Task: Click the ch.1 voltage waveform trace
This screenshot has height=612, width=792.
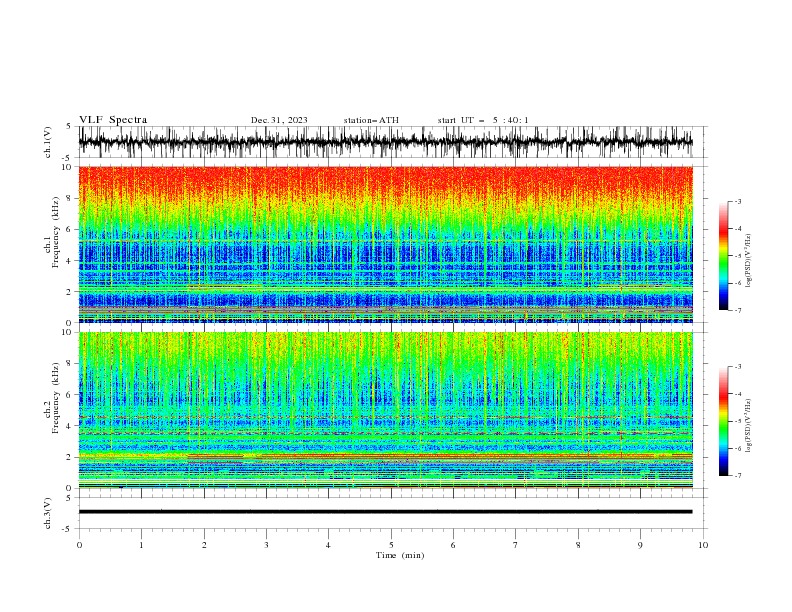Action: point(385,142)
